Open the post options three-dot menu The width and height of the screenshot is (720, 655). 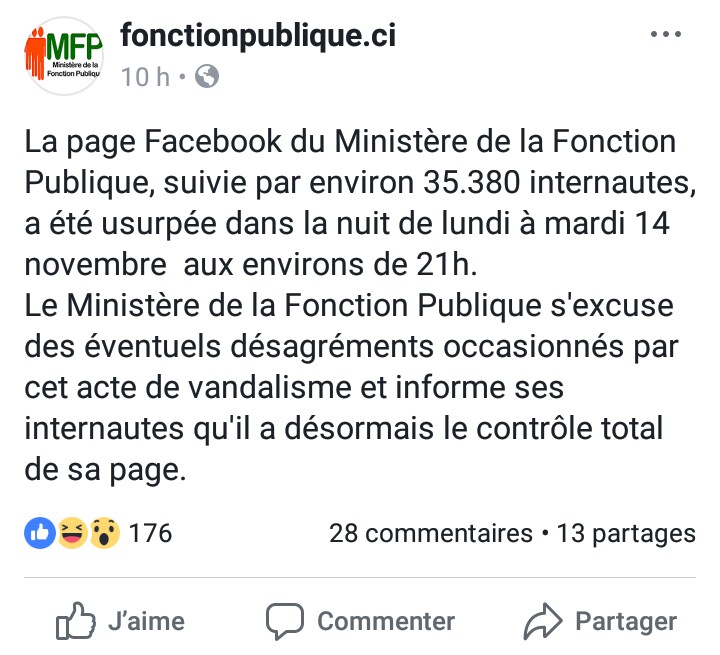[x=665, y=35]
